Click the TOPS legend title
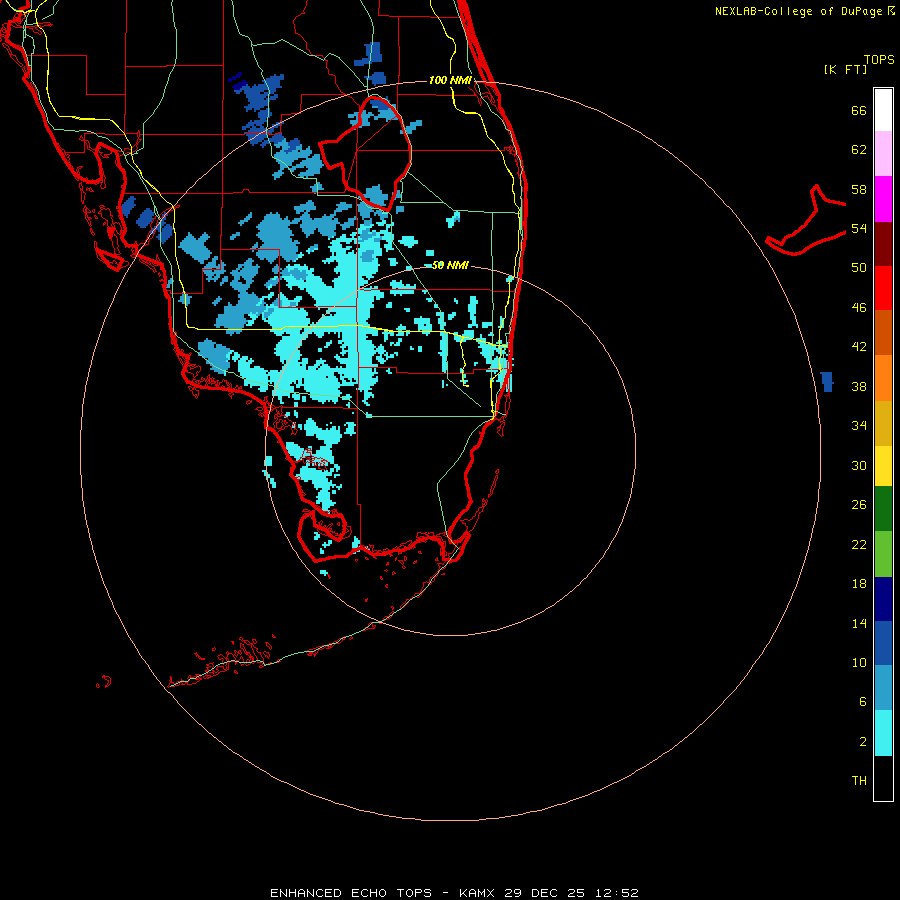 (x=879, y=60)
